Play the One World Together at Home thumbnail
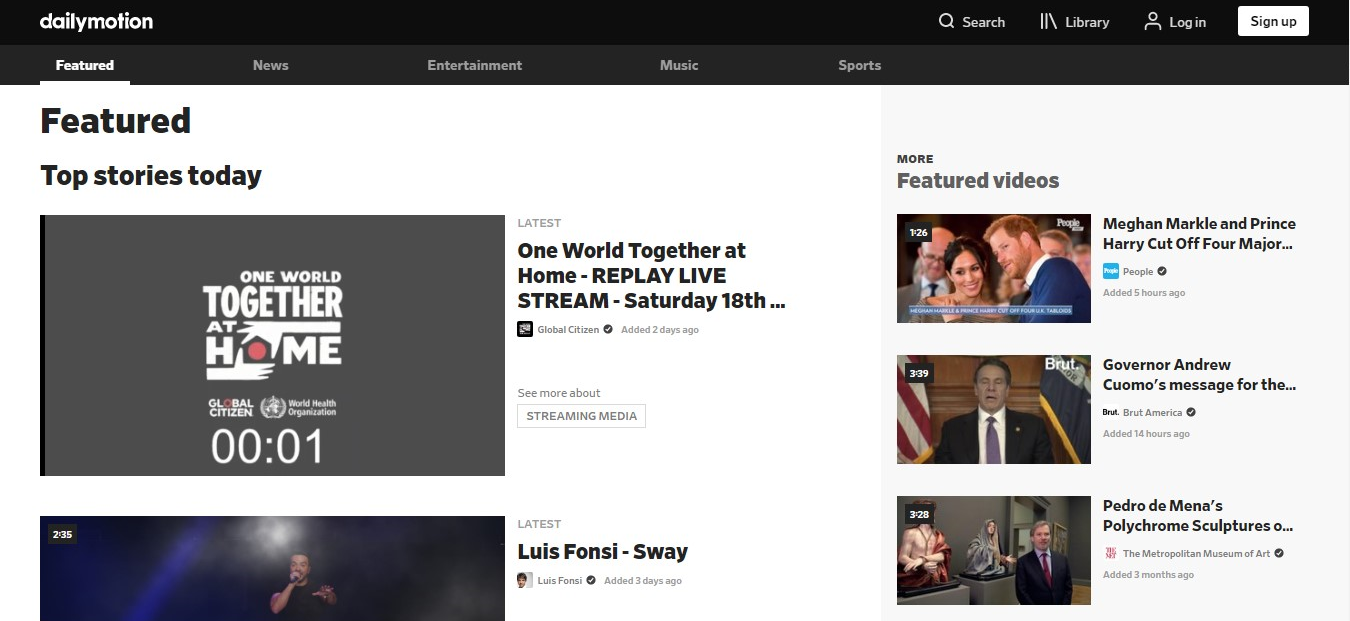The image size is (1350, 621). pos(272,345)
